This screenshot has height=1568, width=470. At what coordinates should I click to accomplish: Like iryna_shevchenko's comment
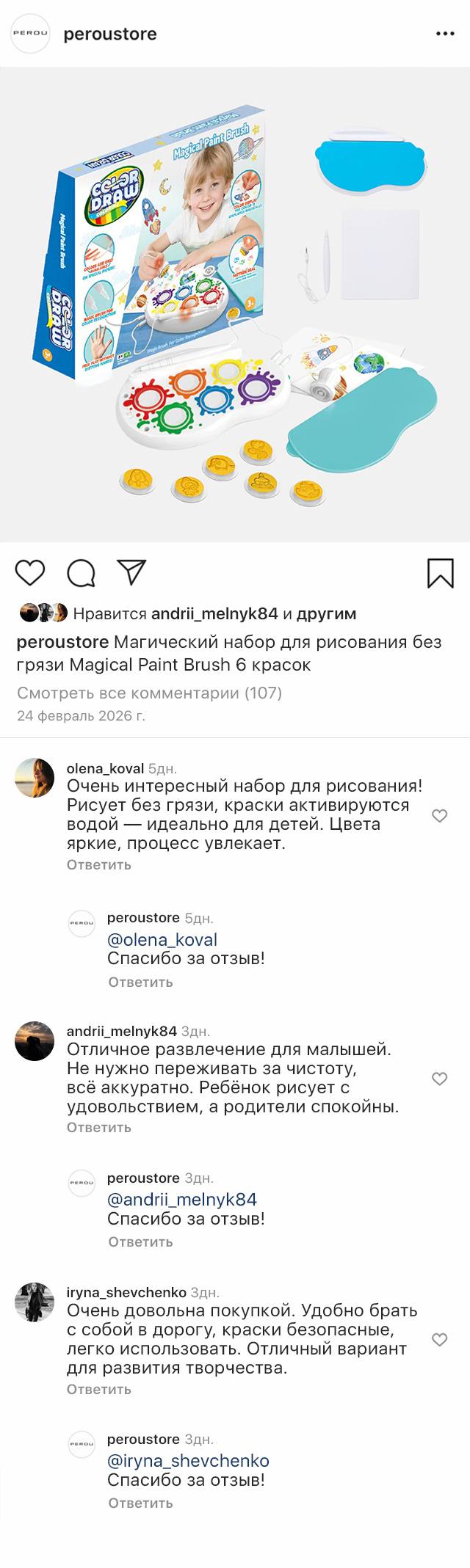[x=439, y=1340]
